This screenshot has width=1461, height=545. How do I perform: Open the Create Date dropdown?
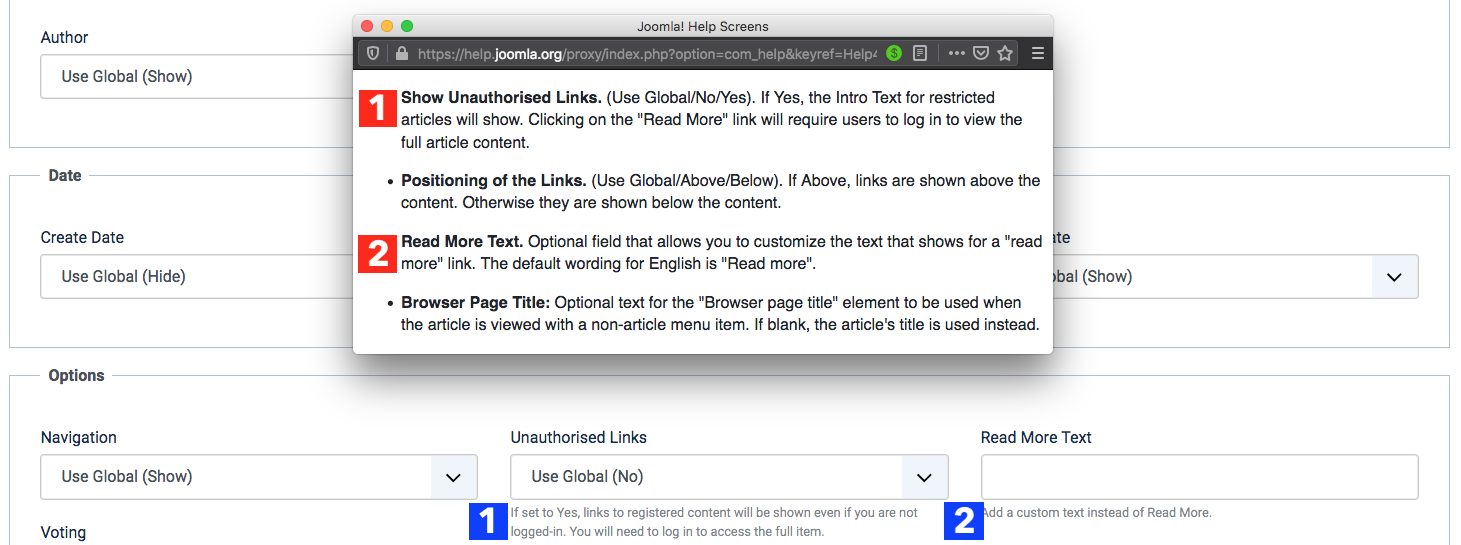197,276
